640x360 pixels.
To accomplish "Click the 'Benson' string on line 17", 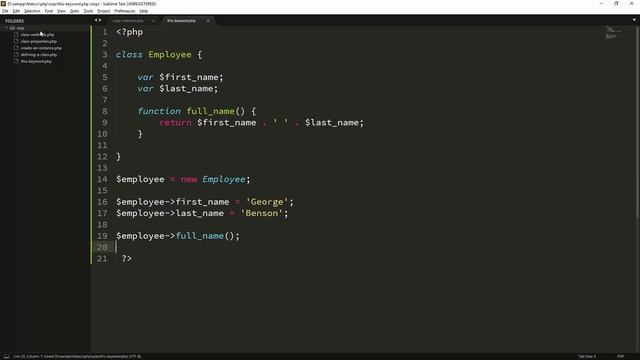I will [x=262, y=213].
